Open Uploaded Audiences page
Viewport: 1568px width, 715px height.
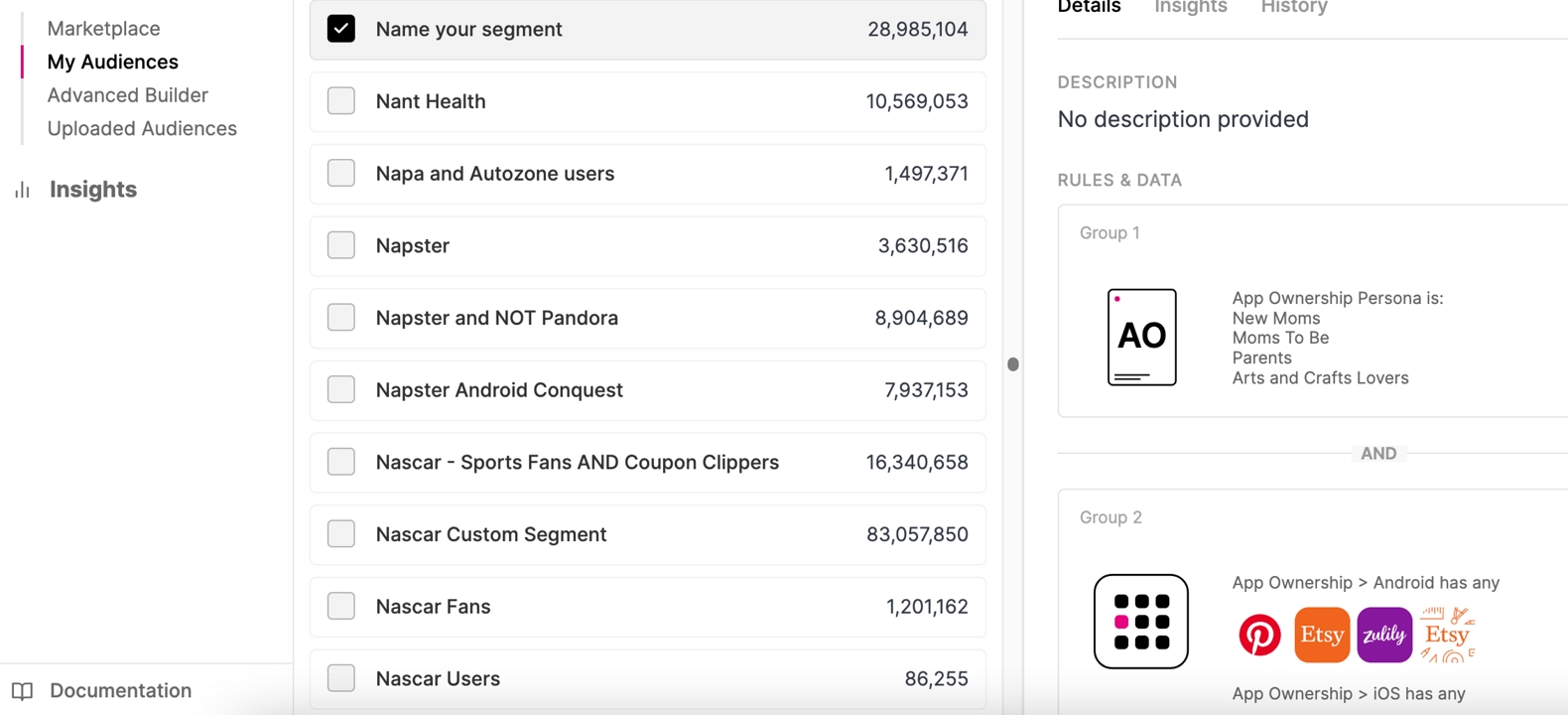(x=142, y=129)
